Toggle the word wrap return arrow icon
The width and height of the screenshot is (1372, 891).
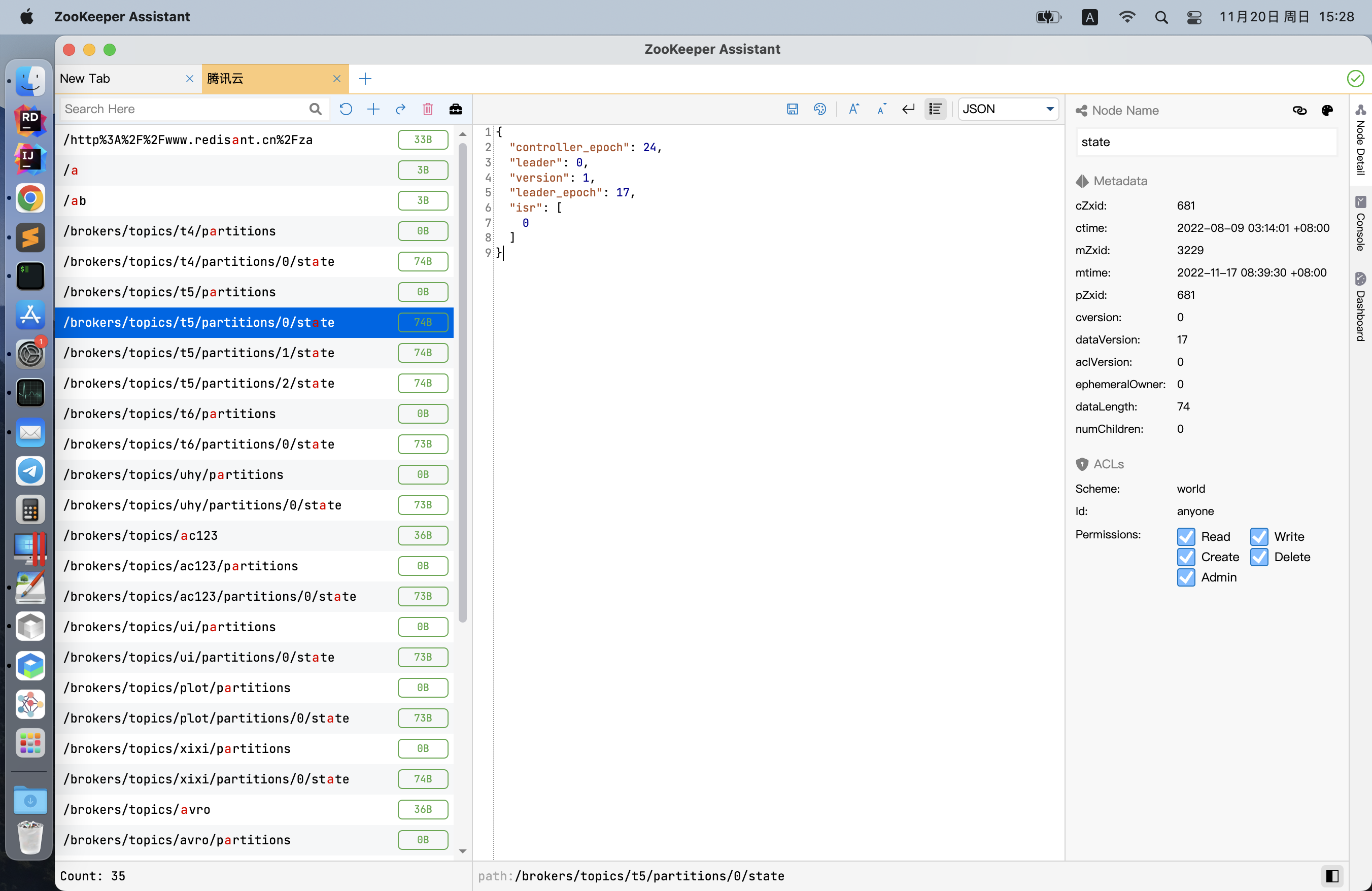908,109
